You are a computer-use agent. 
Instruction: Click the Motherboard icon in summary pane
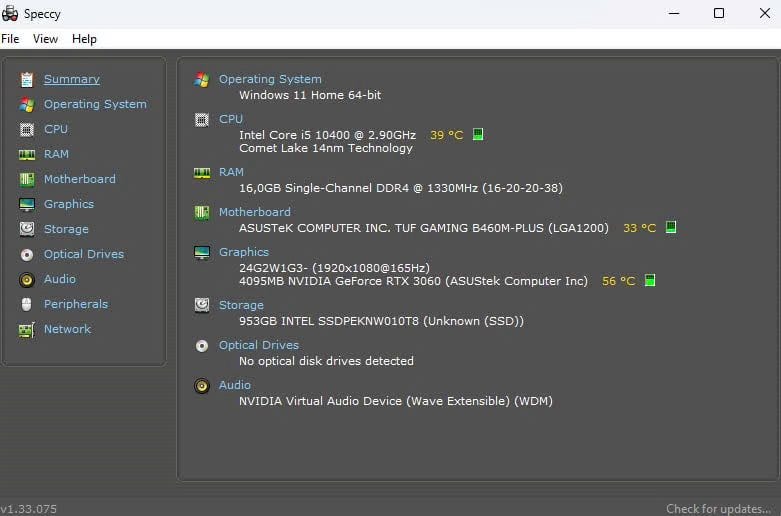point(202,213)
